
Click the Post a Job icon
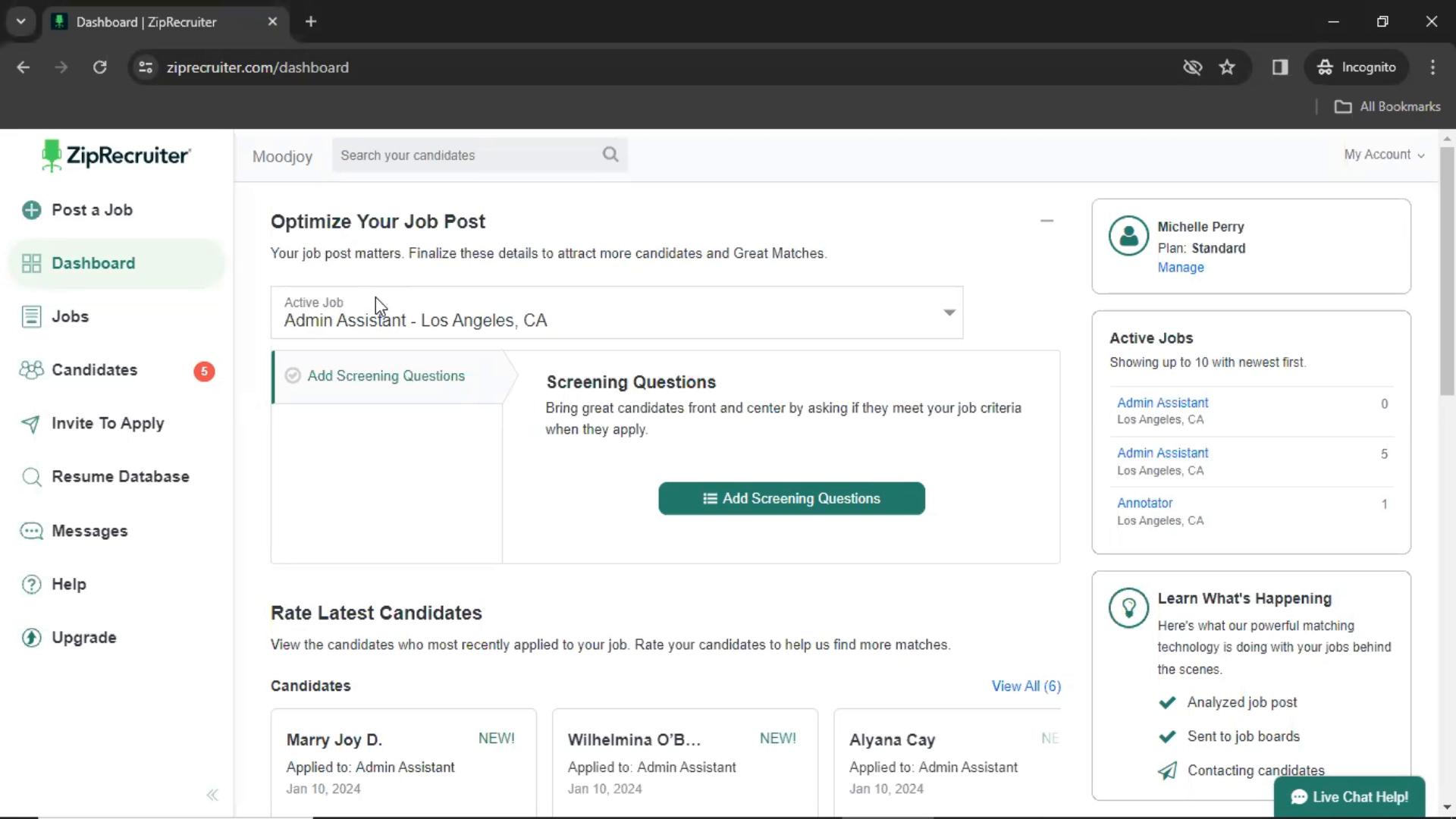pos(31,209)
